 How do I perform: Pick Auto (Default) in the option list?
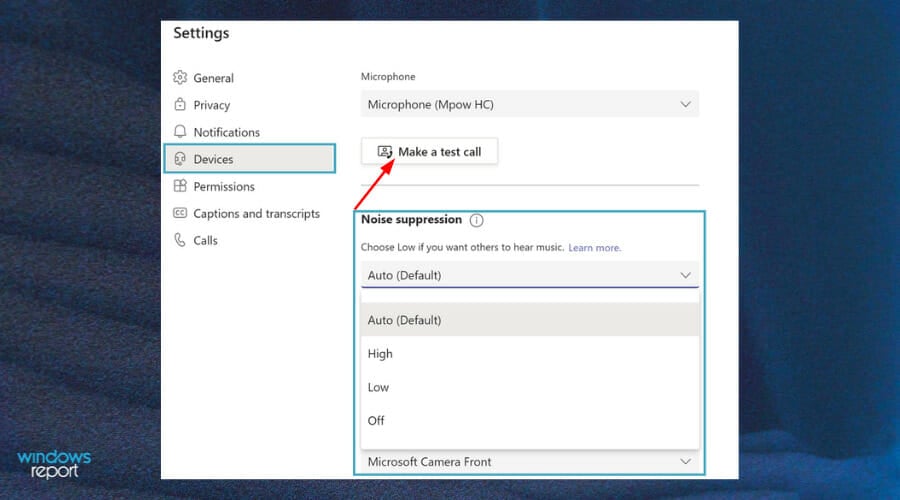(405, 320)
